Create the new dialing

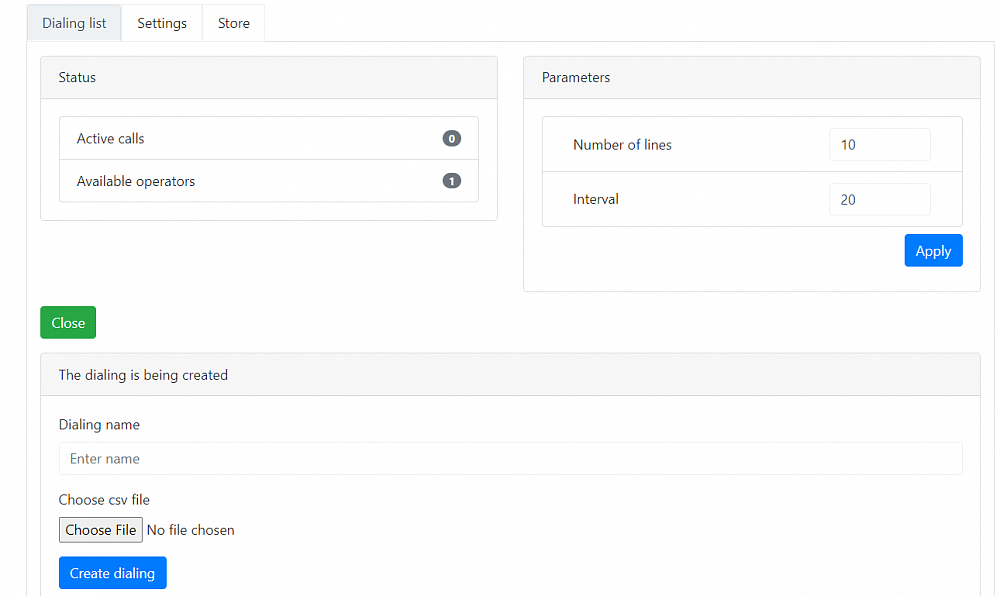[x=112, y=572]
